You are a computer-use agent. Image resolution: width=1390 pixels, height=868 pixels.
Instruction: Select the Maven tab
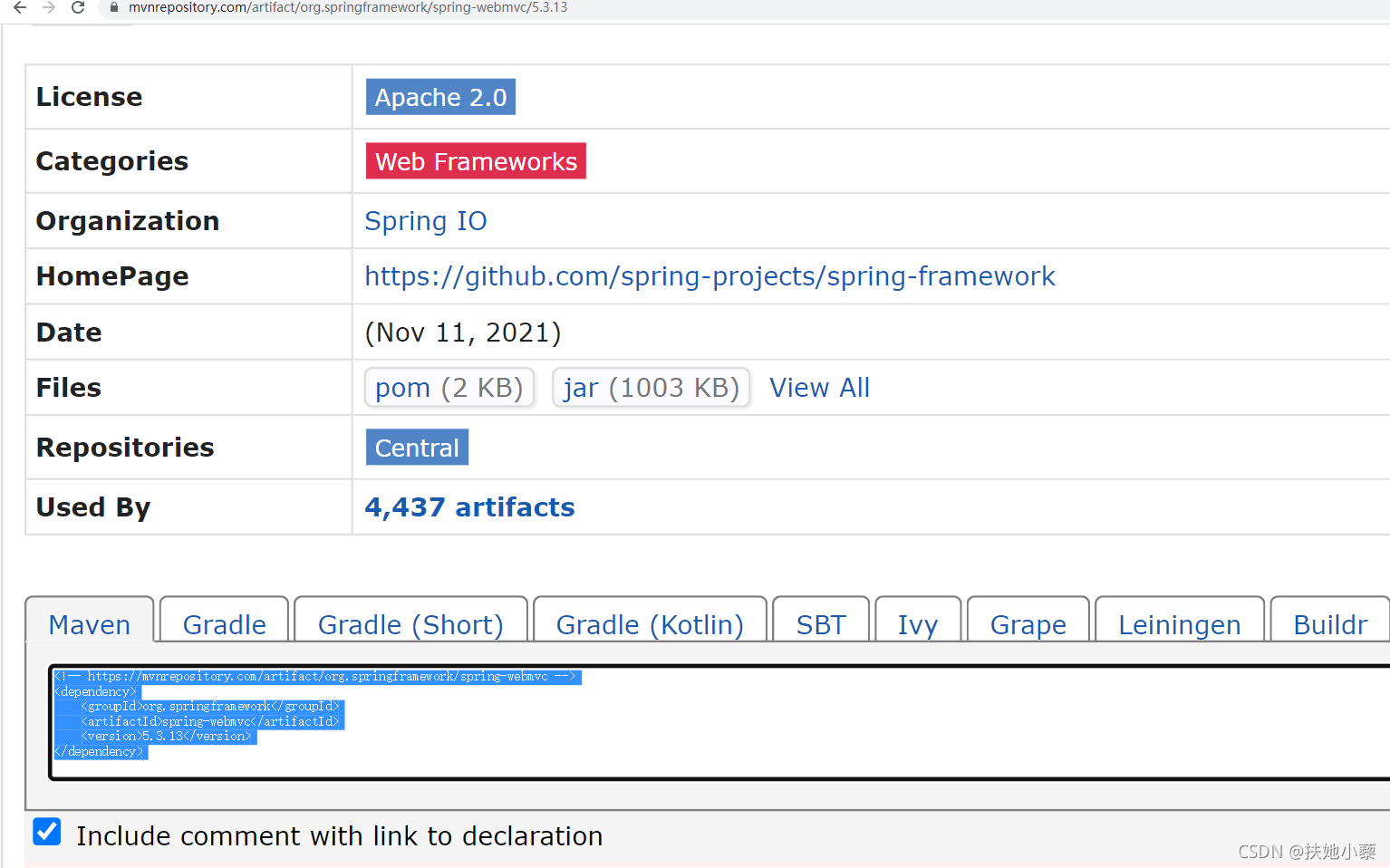coord(90,620)
